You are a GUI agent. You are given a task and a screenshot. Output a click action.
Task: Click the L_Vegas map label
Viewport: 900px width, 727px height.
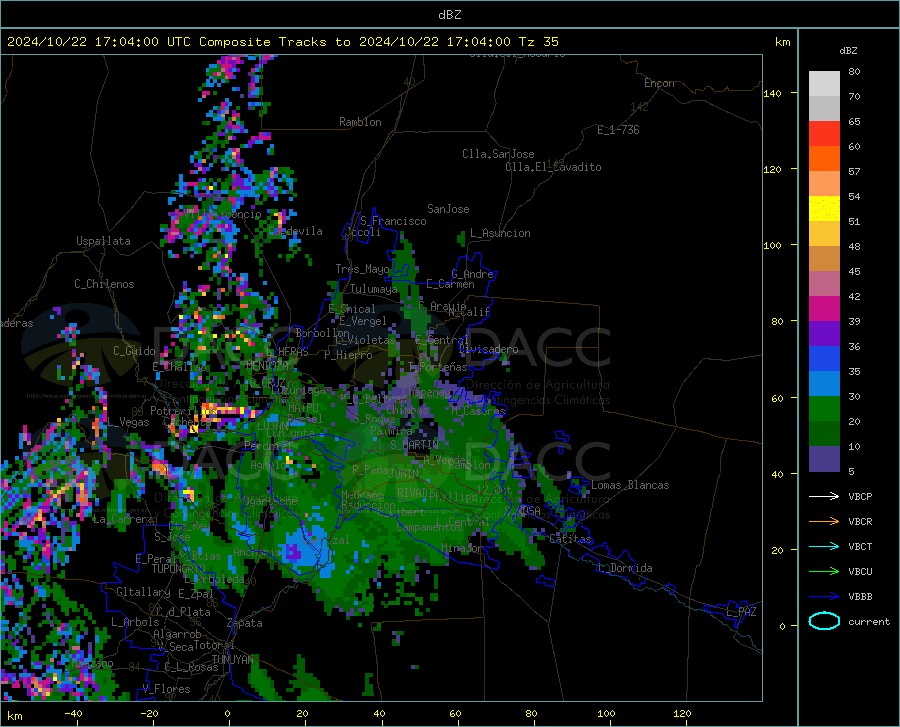pyautogui.click(x=129, y=422)
